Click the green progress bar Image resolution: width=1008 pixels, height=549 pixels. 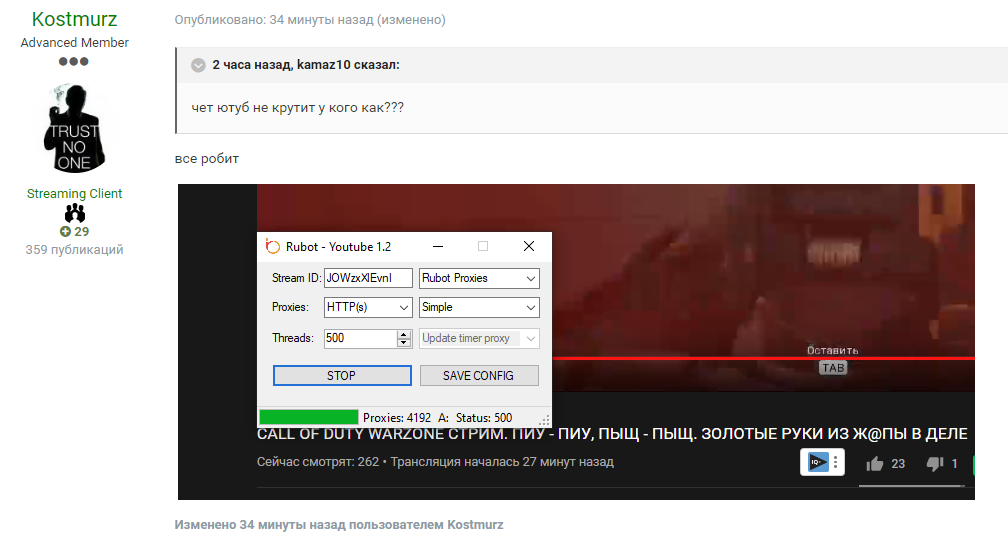[x=308, y=417]
